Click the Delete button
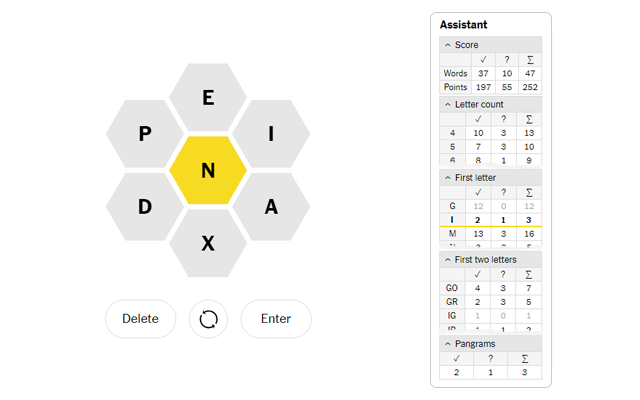The height and width of the screenshot is (400, 640). pos(140,319)
